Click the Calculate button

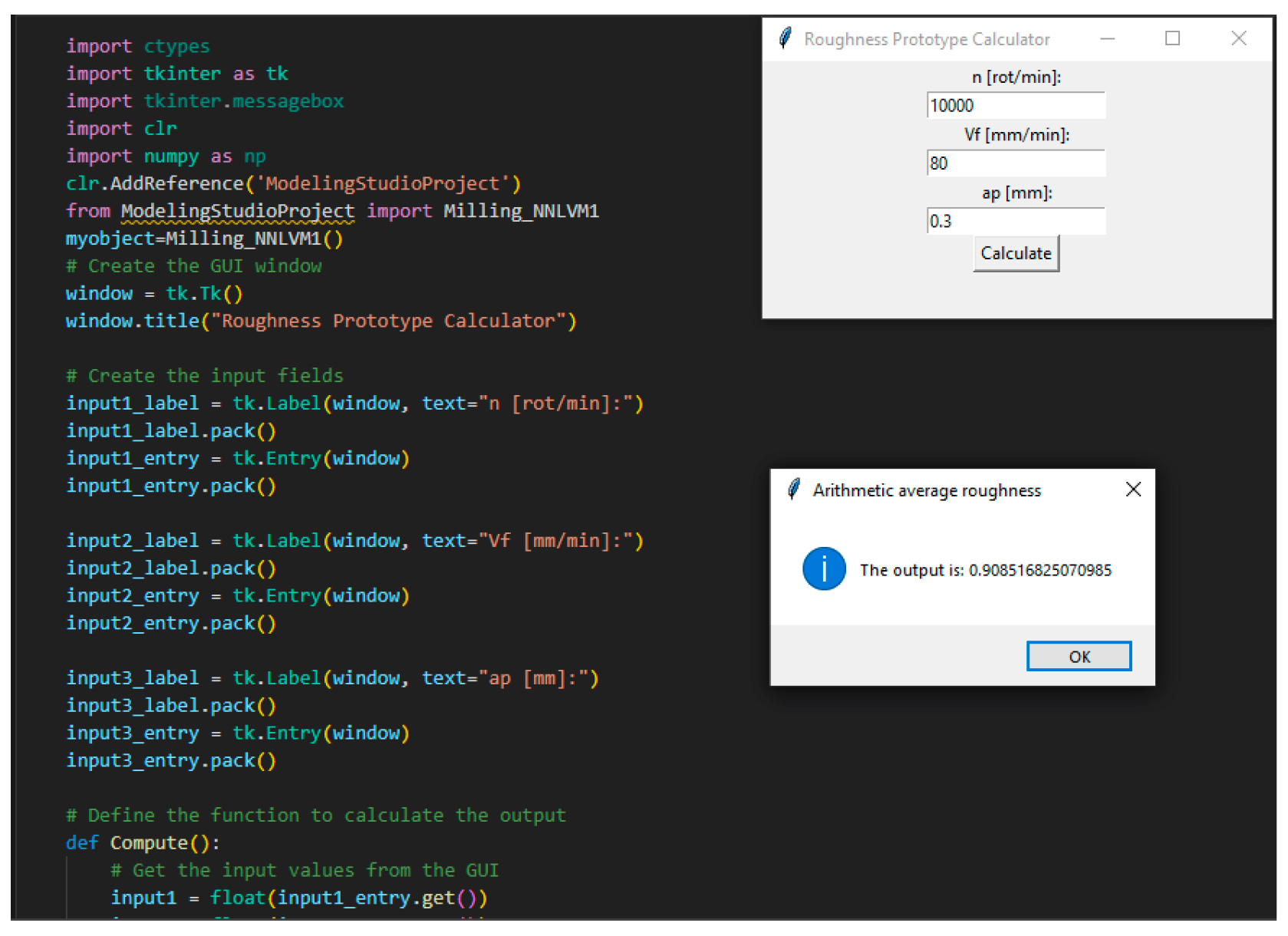coord(1016,253)
